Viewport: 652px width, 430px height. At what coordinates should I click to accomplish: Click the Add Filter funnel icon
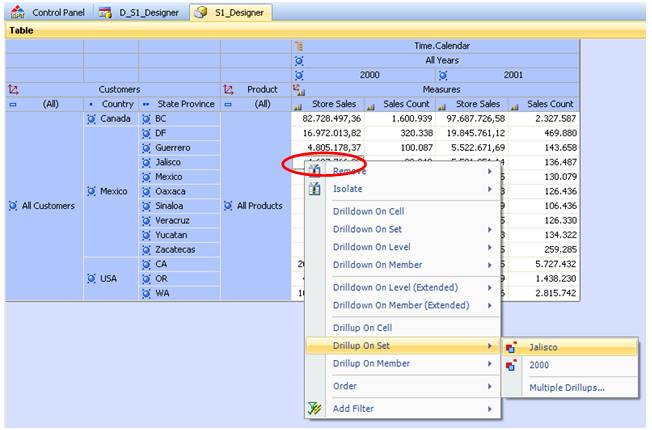tap(315, 408)
